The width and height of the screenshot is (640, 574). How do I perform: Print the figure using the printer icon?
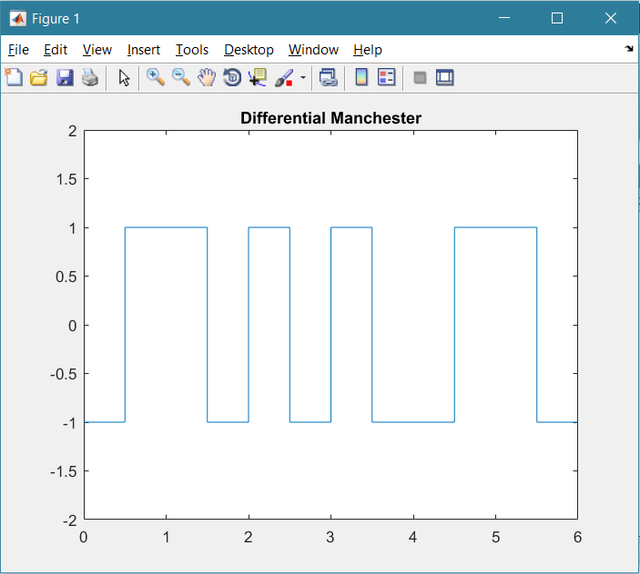[x=89, y=77]
